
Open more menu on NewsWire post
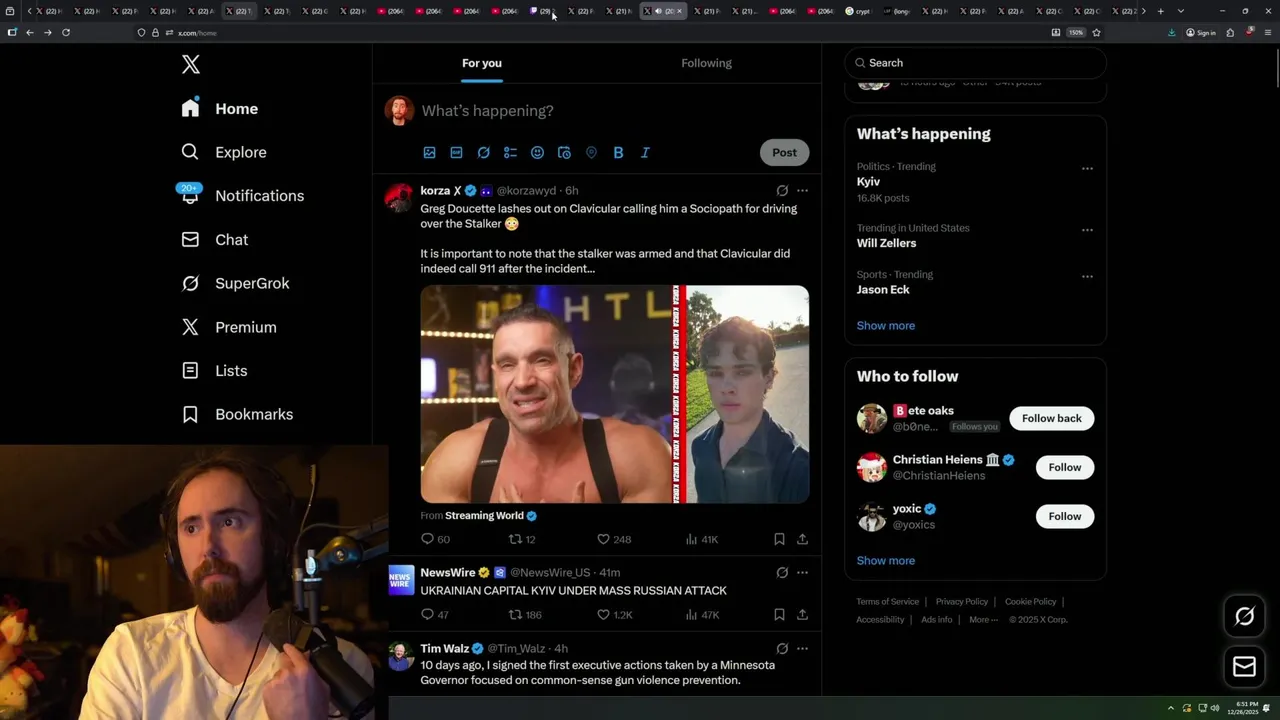(x=802, y=573)
